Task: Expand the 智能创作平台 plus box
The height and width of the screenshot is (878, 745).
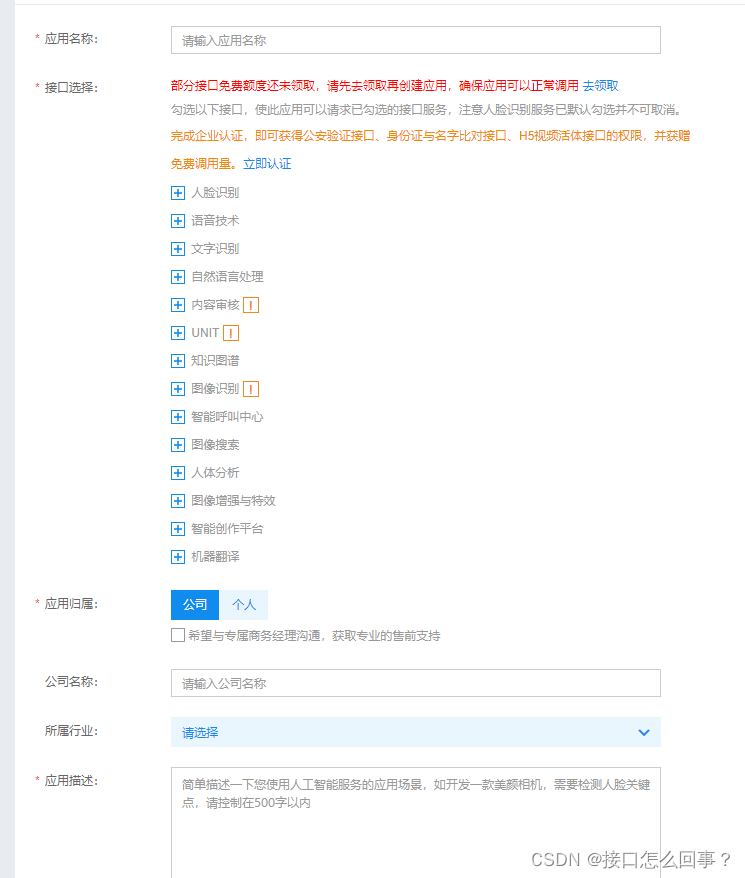Action: (x=178, y=529)
